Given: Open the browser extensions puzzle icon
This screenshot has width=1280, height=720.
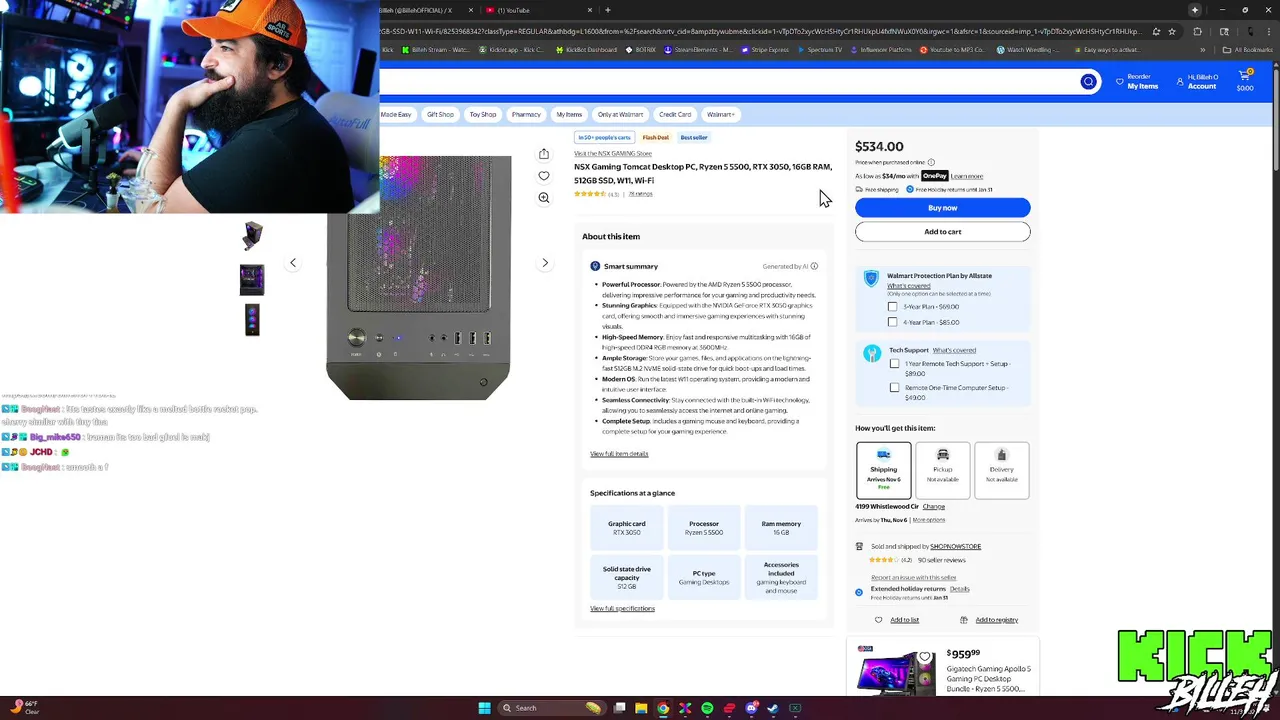Looking at the screenshot, I should click(x=1198, y=31).
